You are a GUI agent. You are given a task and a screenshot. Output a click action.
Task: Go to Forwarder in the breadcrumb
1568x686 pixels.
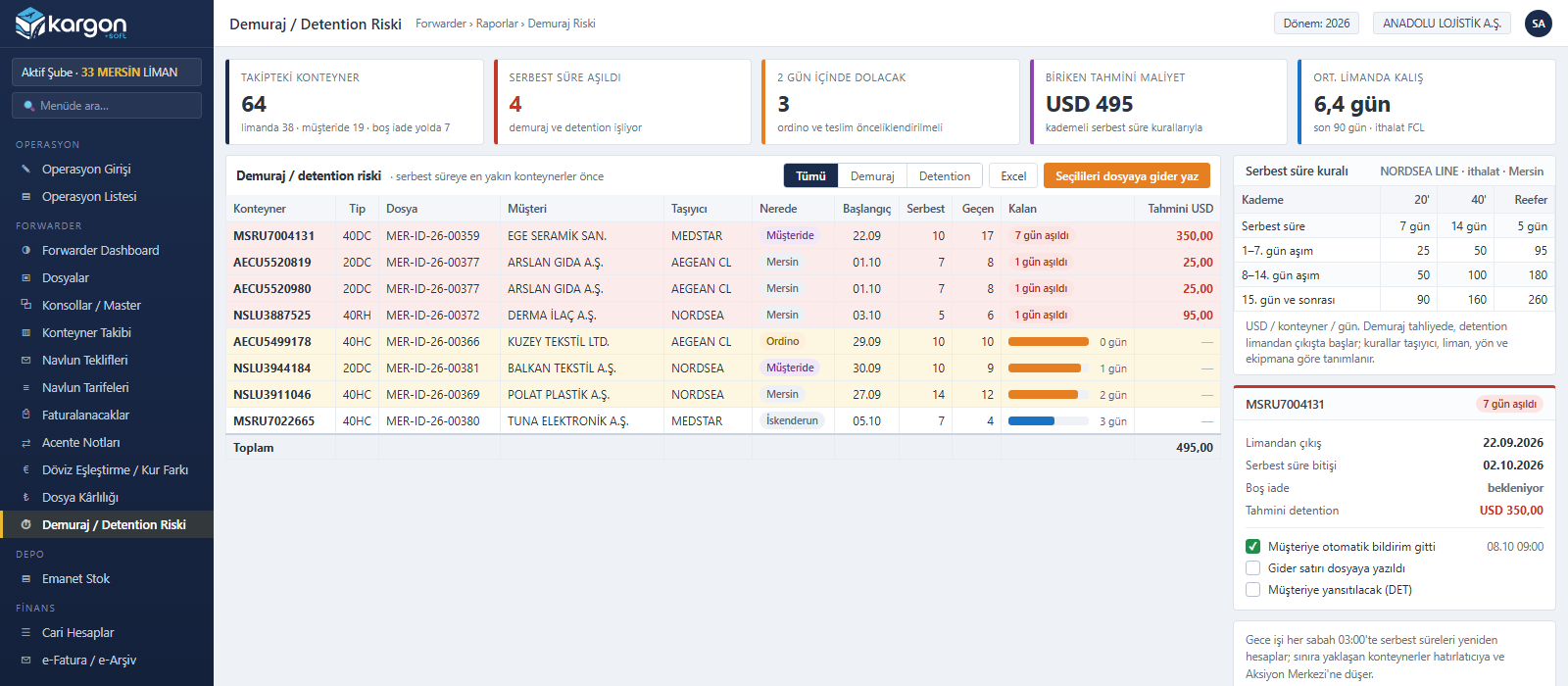pyautogui.click(x=441, y=24)
